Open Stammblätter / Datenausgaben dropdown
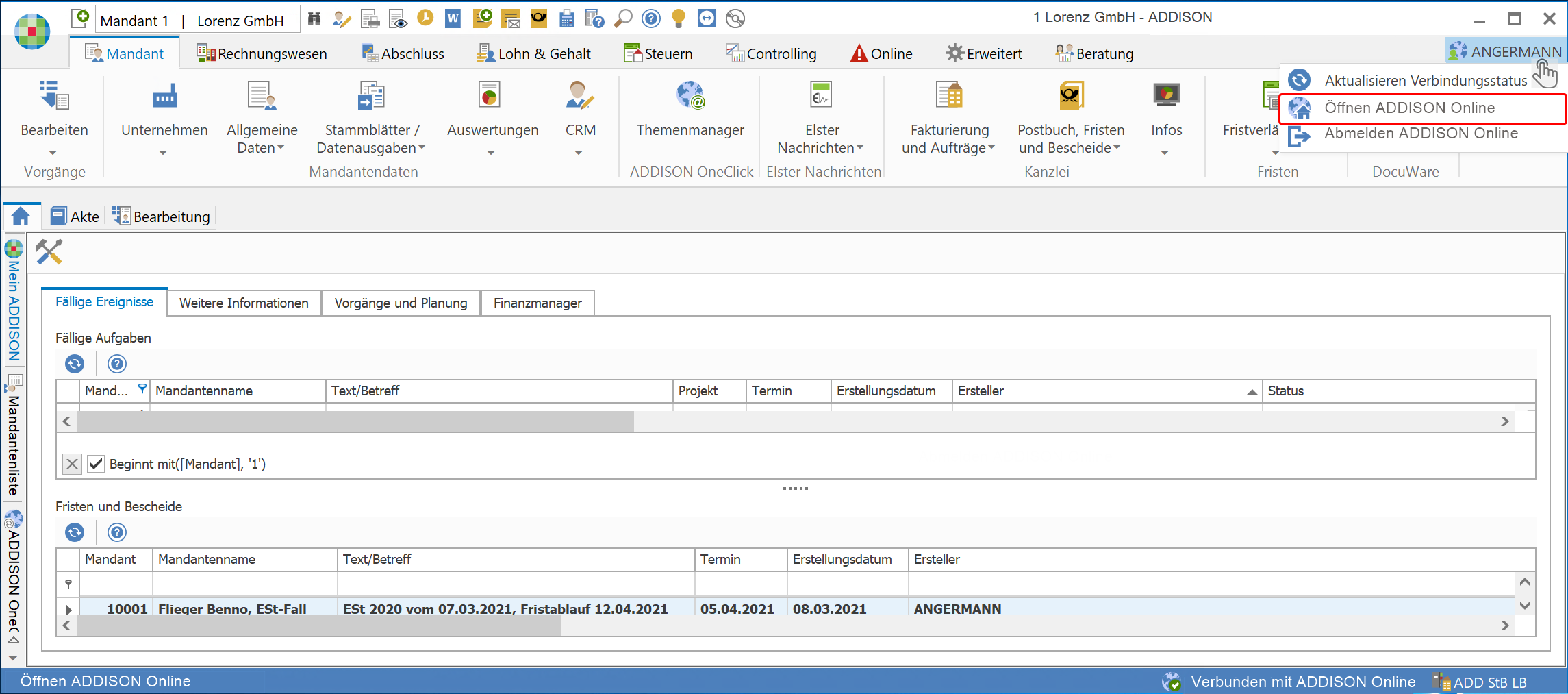 click(x=371, y=138)
